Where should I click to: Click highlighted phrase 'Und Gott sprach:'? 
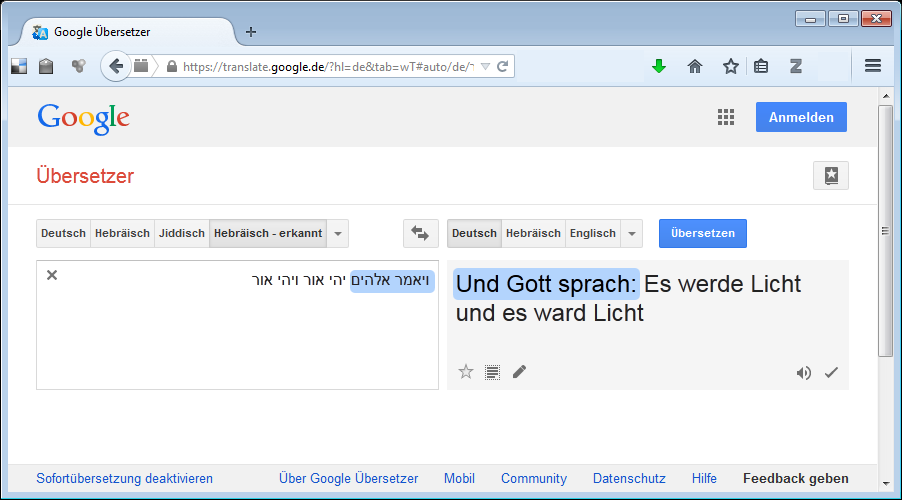click(546, 284)
